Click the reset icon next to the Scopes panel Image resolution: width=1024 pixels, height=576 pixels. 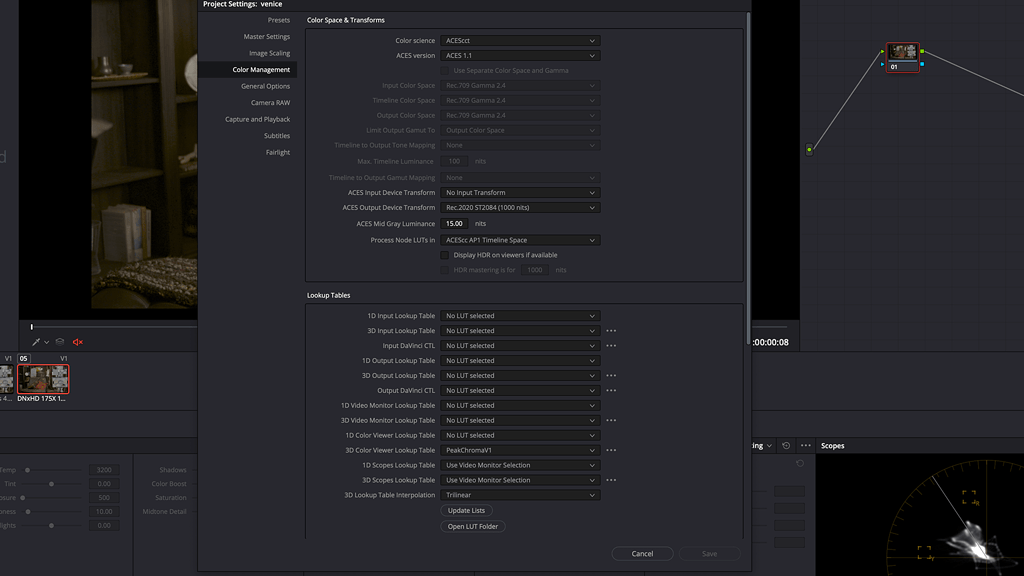click(786, 446)
